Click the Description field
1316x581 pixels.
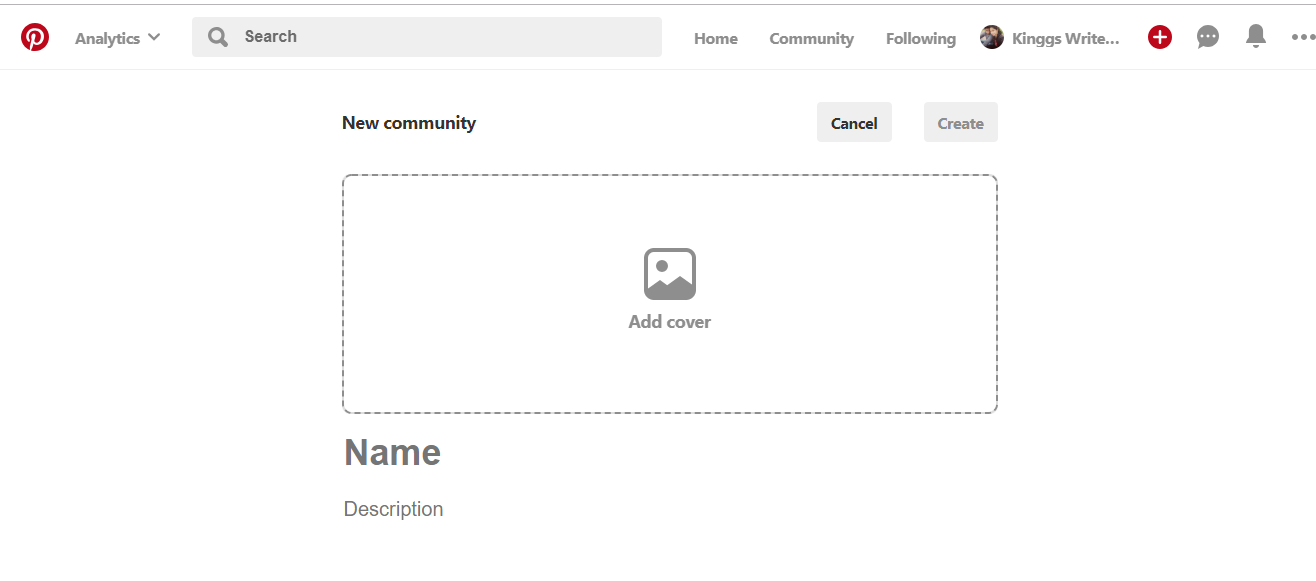pyautogui.click(x=393, y=509)
